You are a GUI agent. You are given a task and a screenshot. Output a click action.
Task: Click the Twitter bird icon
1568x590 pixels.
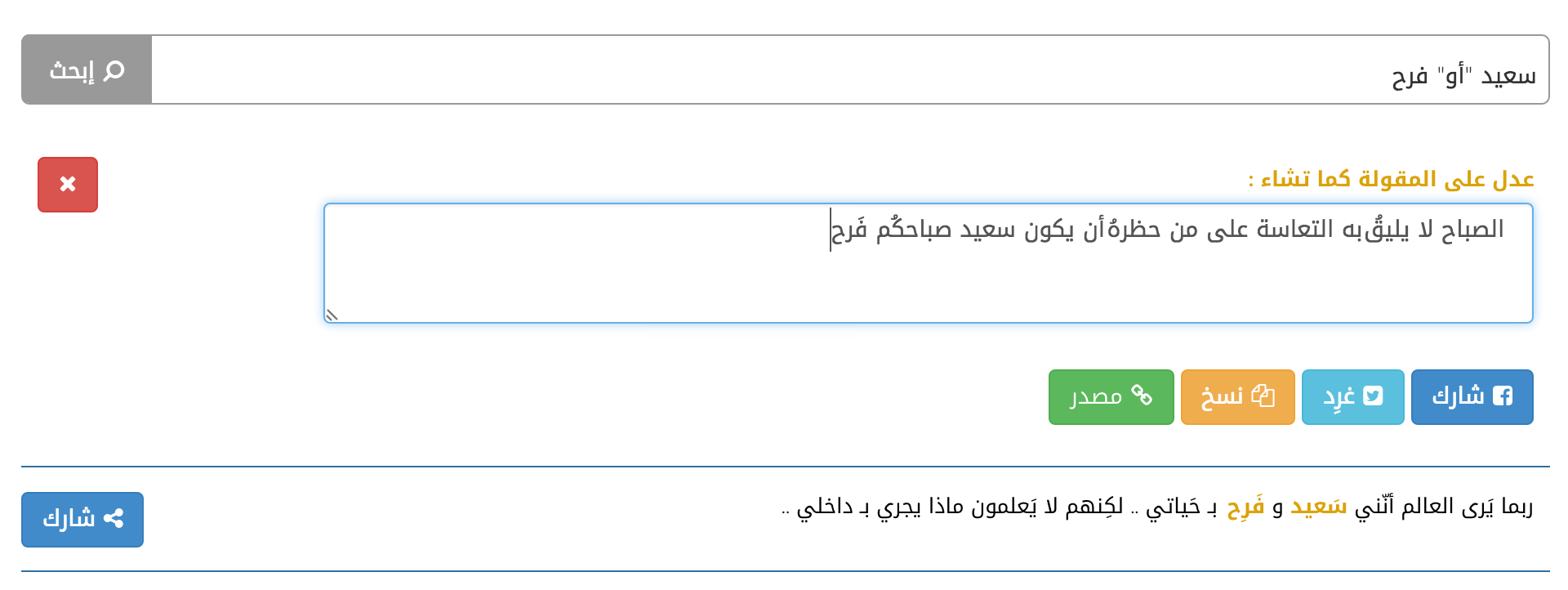click(x=1374, y=396)
